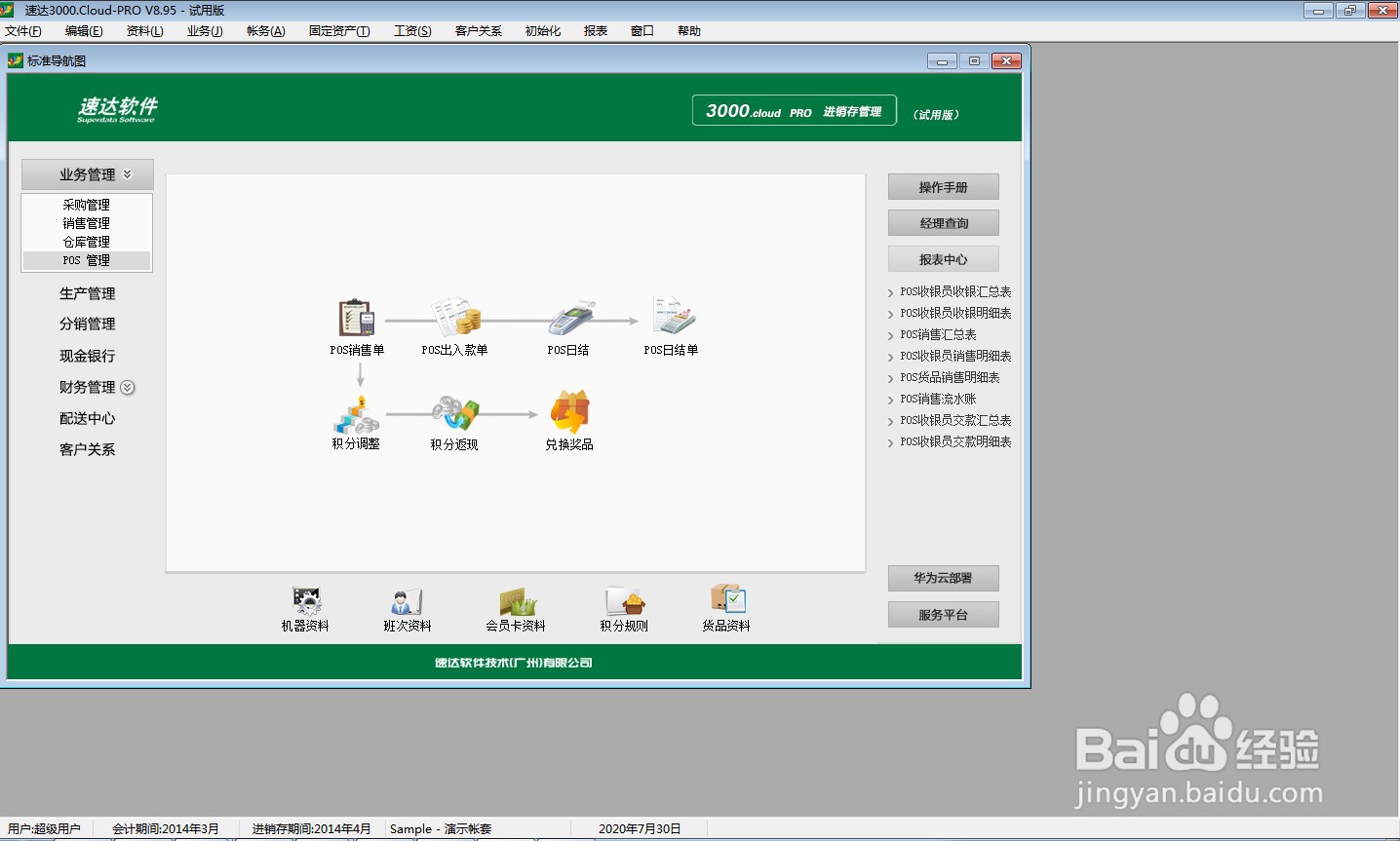This screenshot has height=841, width=1400.
Task: Click the 操作手册 button
Action: tap(943, 187)
